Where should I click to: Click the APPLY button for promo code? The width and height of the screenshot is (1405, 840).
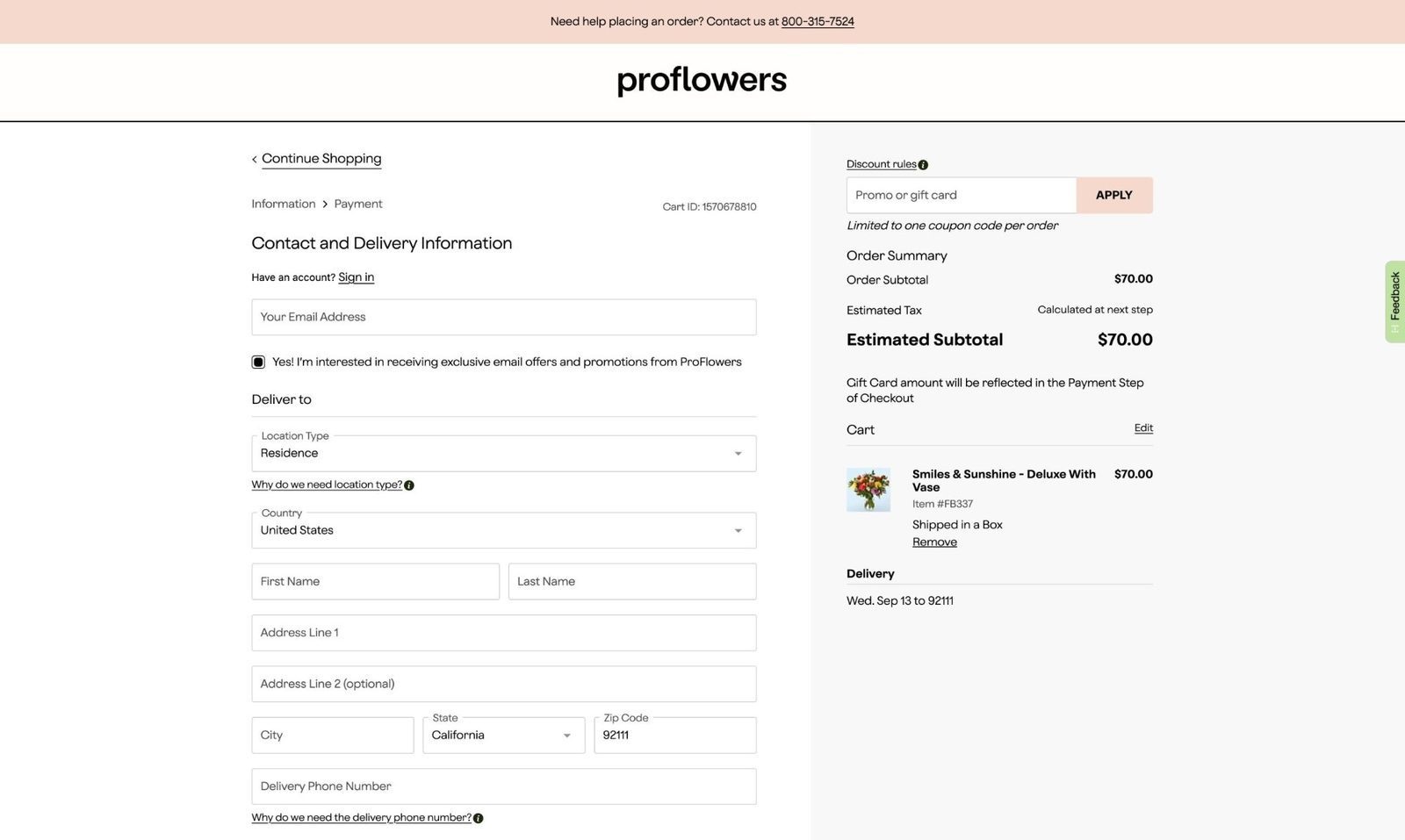pos(1113,195)
